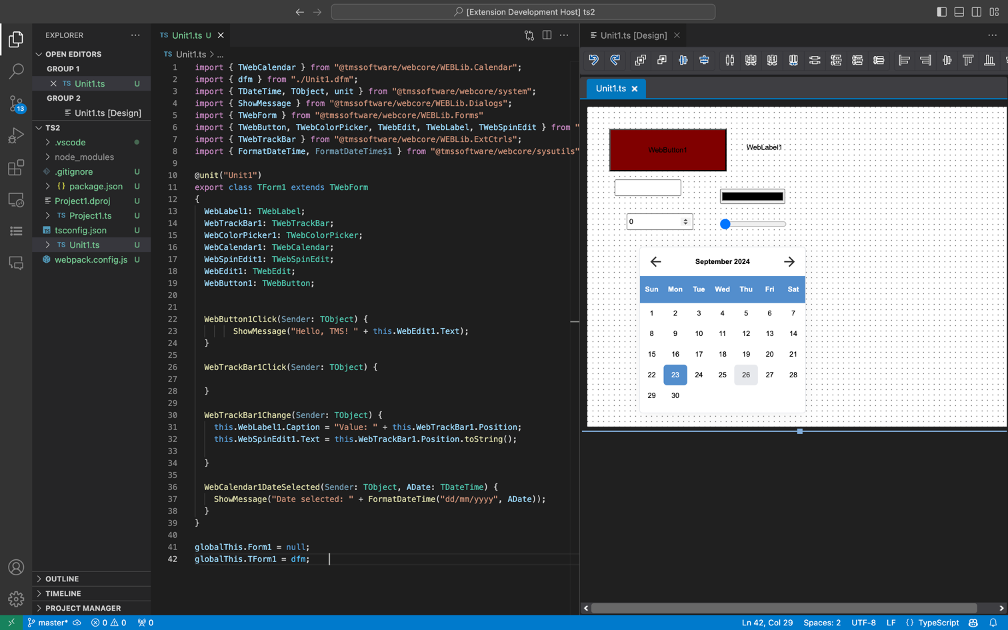Viewport: 1008px width, 630px height.
Task: Open tsconfig.json in the explorer
Action: pos(91,230)
